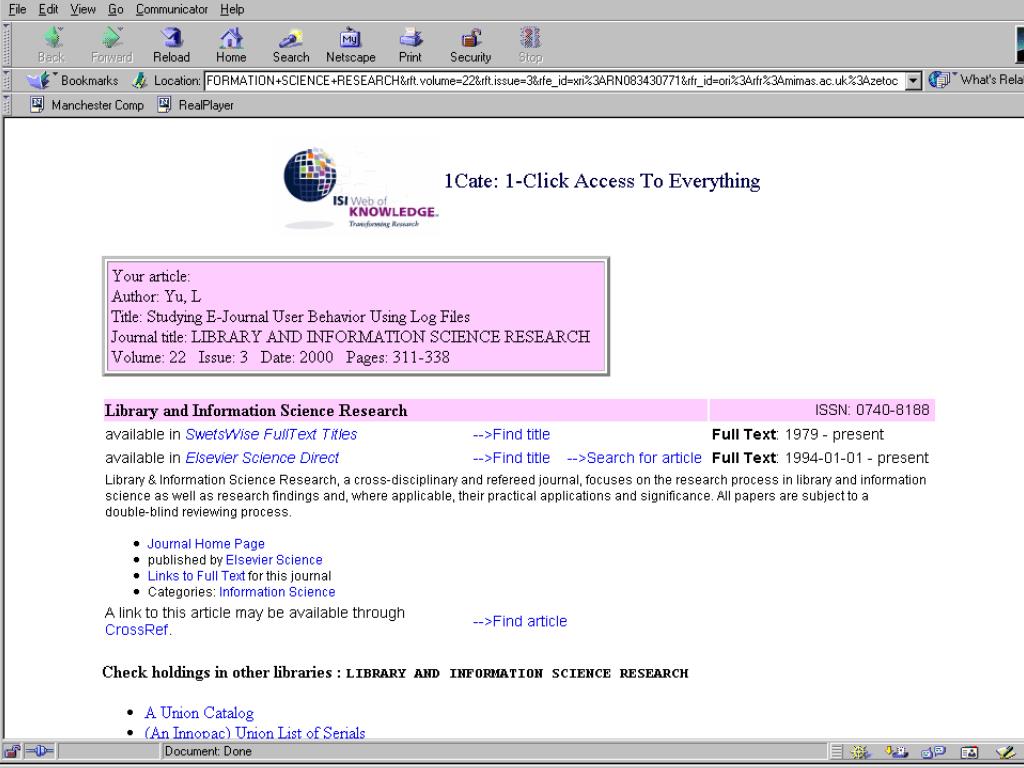Collapse the location toolbar handle

click(x=7, y=80)
